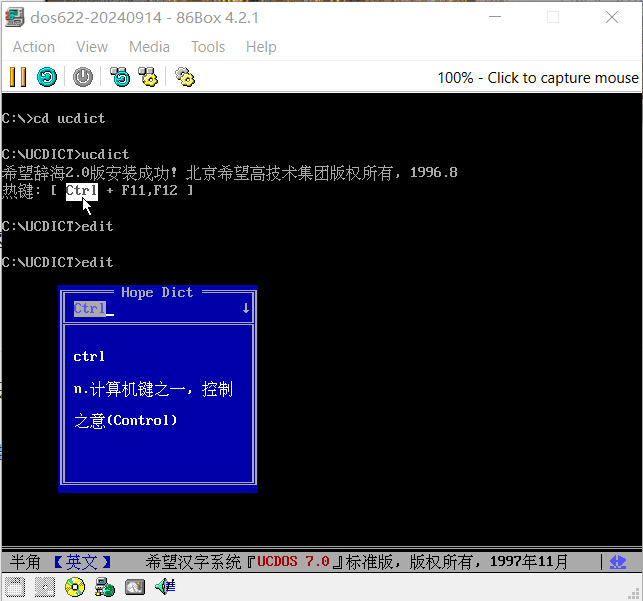Open the Help menu
Image resolution: width=643 pixels, height=601 pixels.
point(261,47)
